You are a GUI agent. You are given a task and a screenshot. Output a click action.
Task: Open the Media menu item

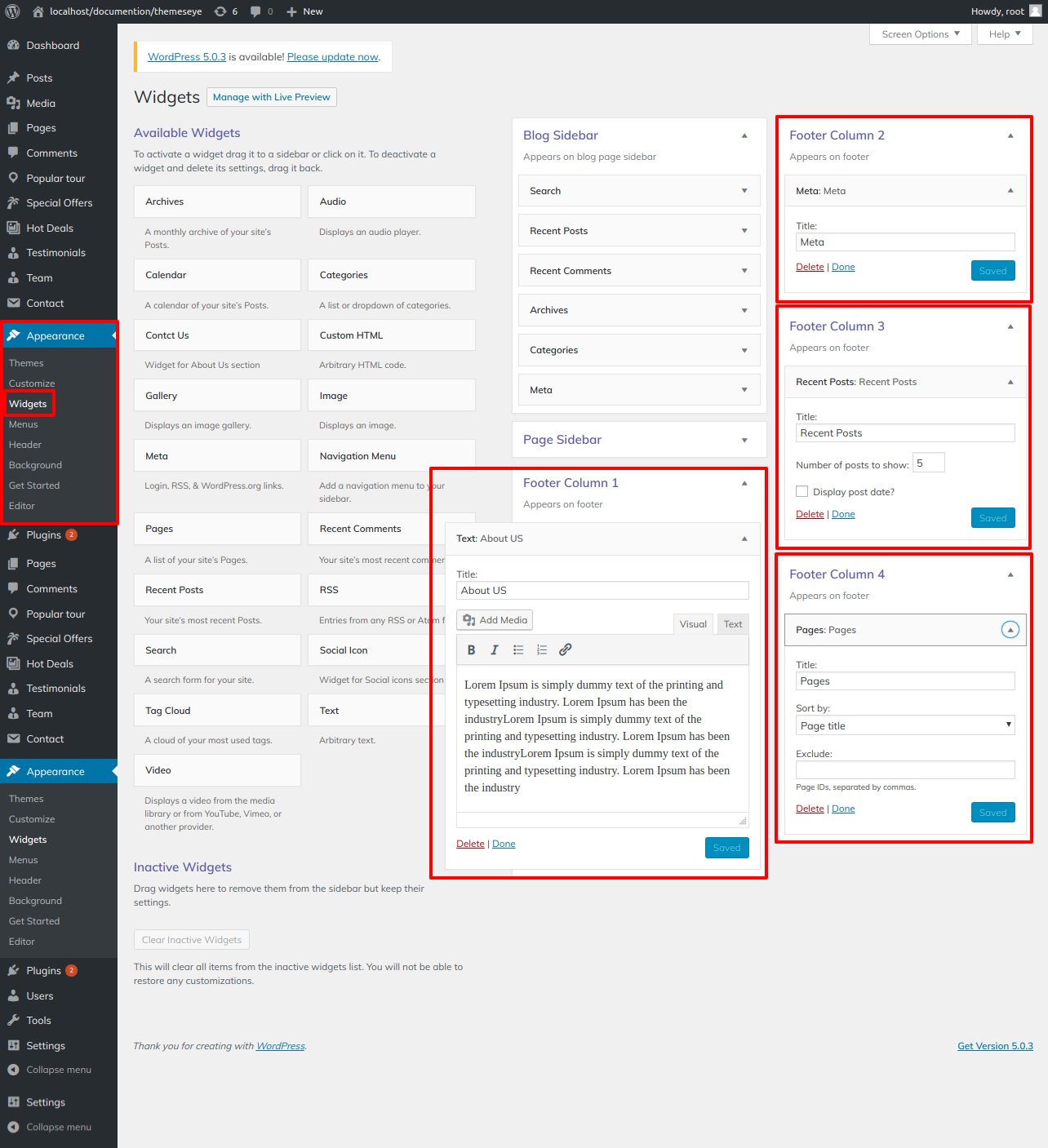pyautogui.click(x=41, y=104)
